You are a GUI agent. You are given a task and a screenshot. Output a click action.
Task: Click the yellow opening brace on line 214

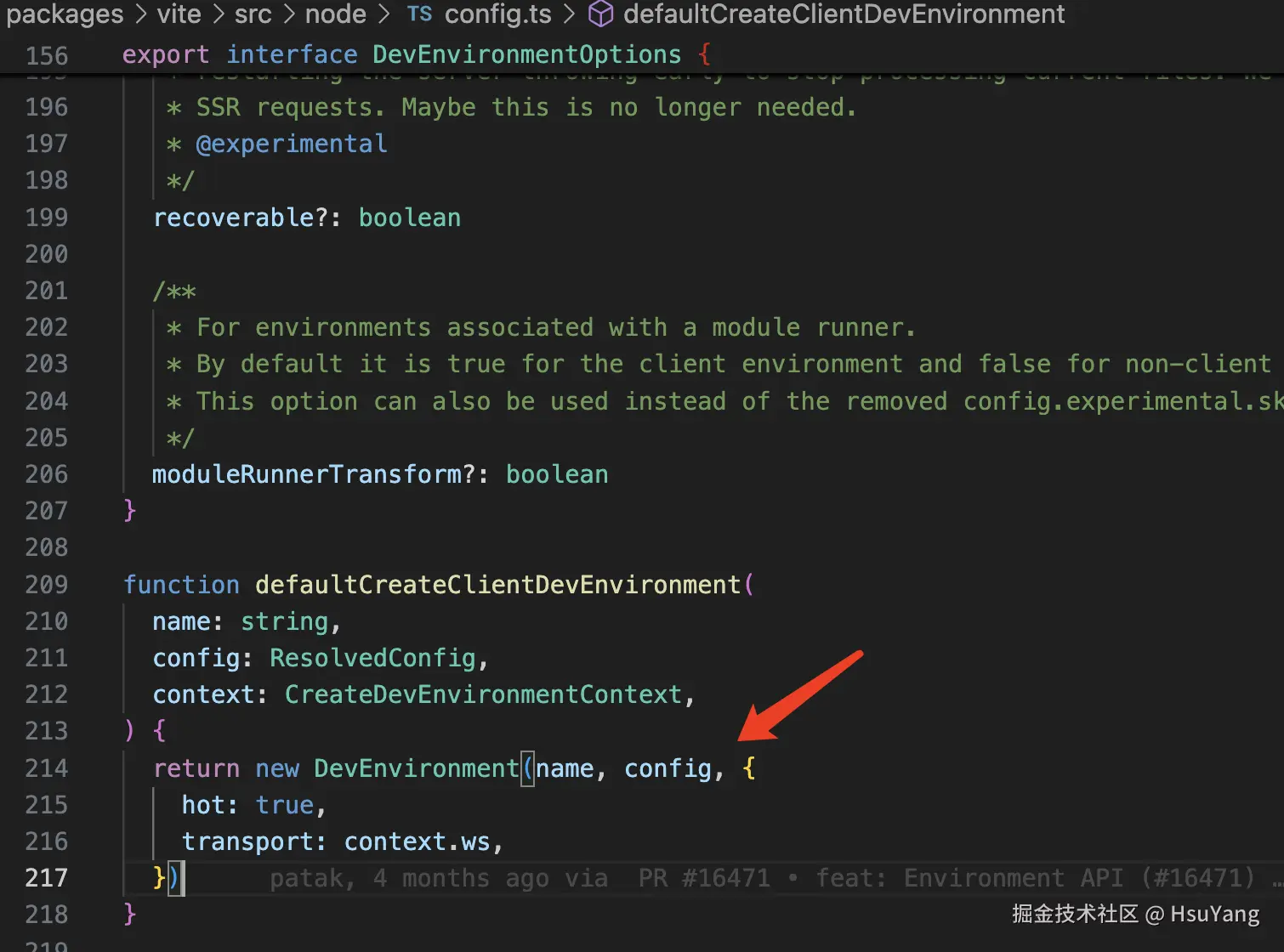tap(748, 768)
